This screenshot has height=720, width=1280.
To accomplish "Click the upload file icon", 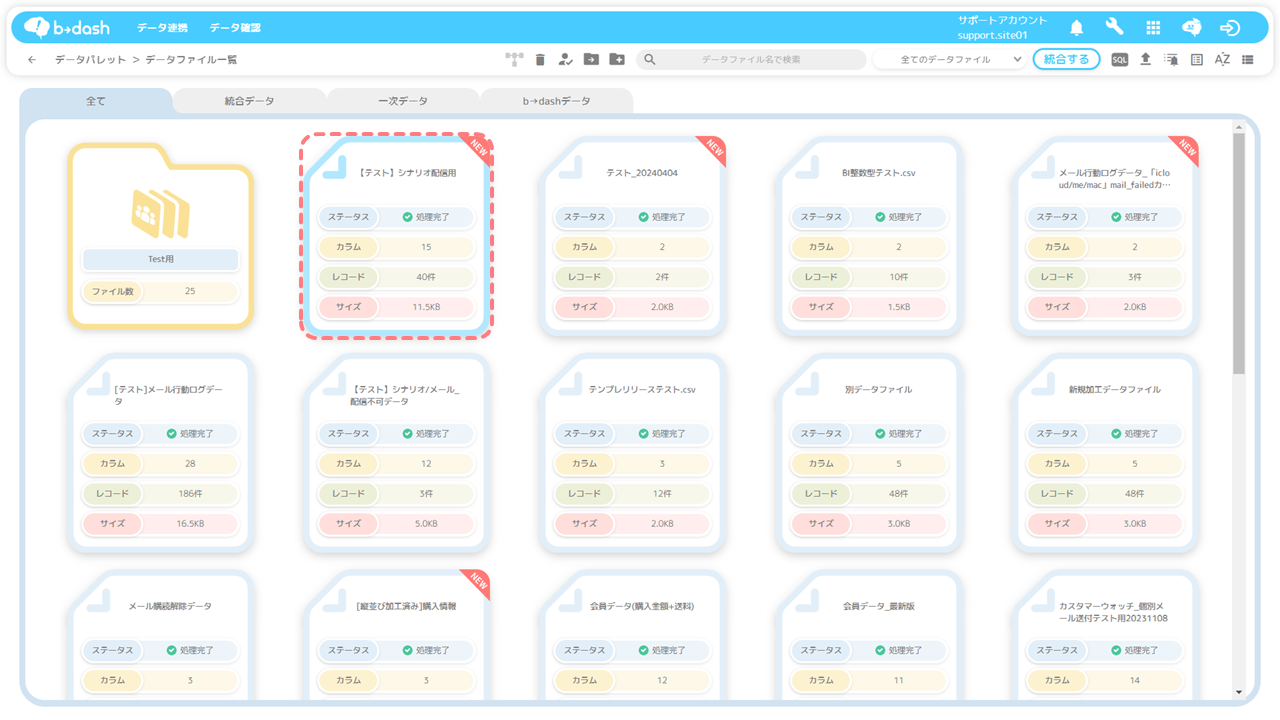I will (x=1146, y=60).
